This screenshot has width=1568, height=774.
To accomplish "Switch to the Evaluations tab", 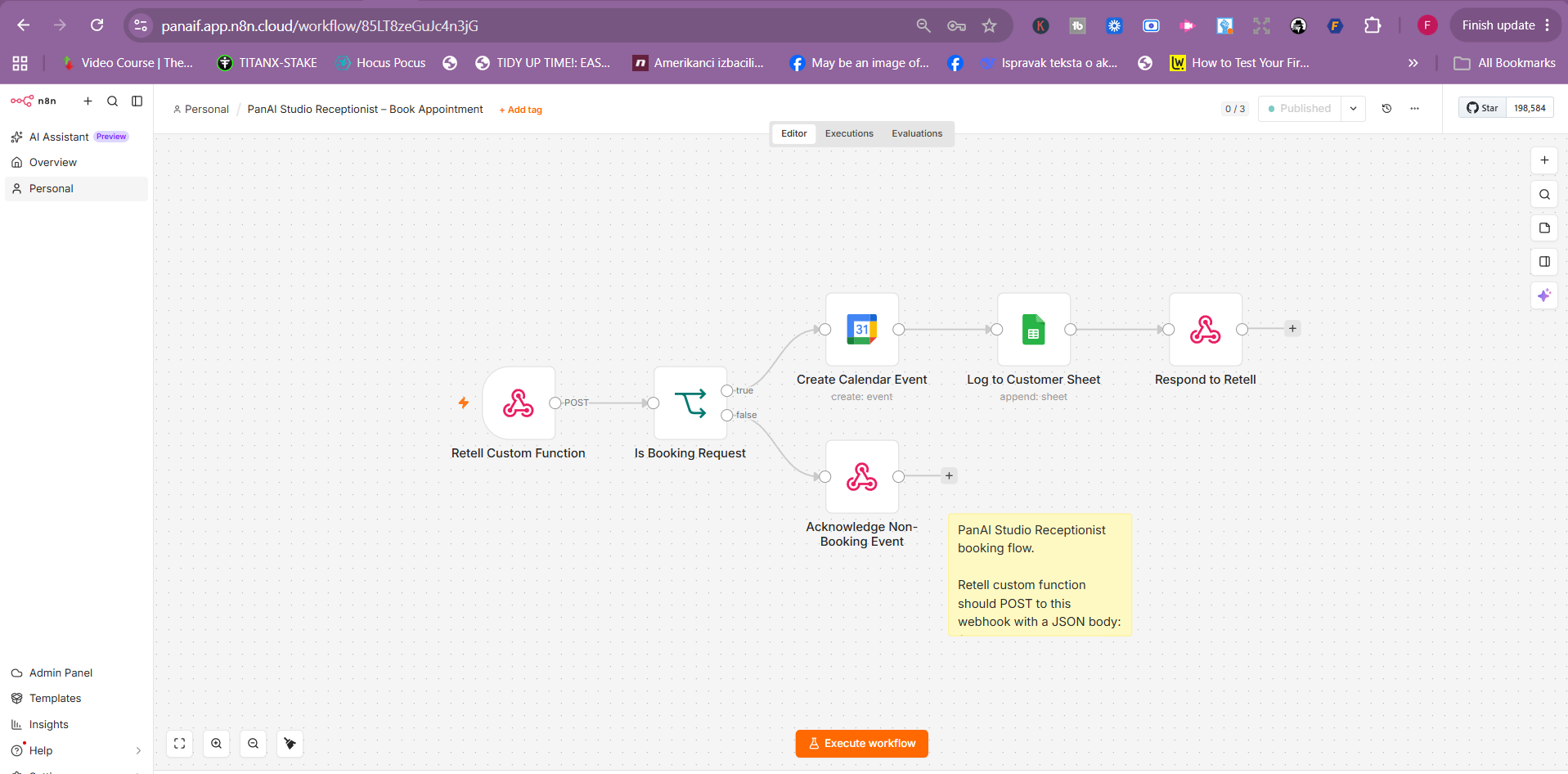I will click(917, 133).
